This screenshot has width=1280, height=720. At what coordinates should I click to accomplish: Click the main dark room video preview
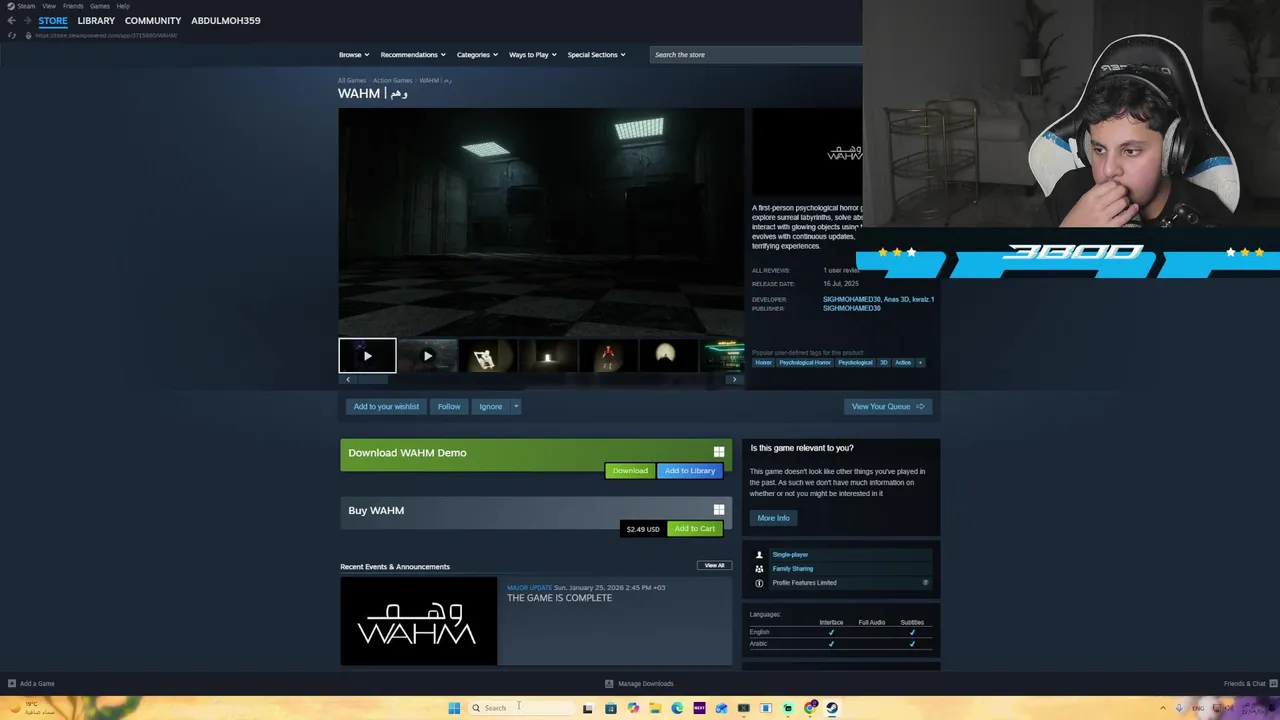coord(541,223)
